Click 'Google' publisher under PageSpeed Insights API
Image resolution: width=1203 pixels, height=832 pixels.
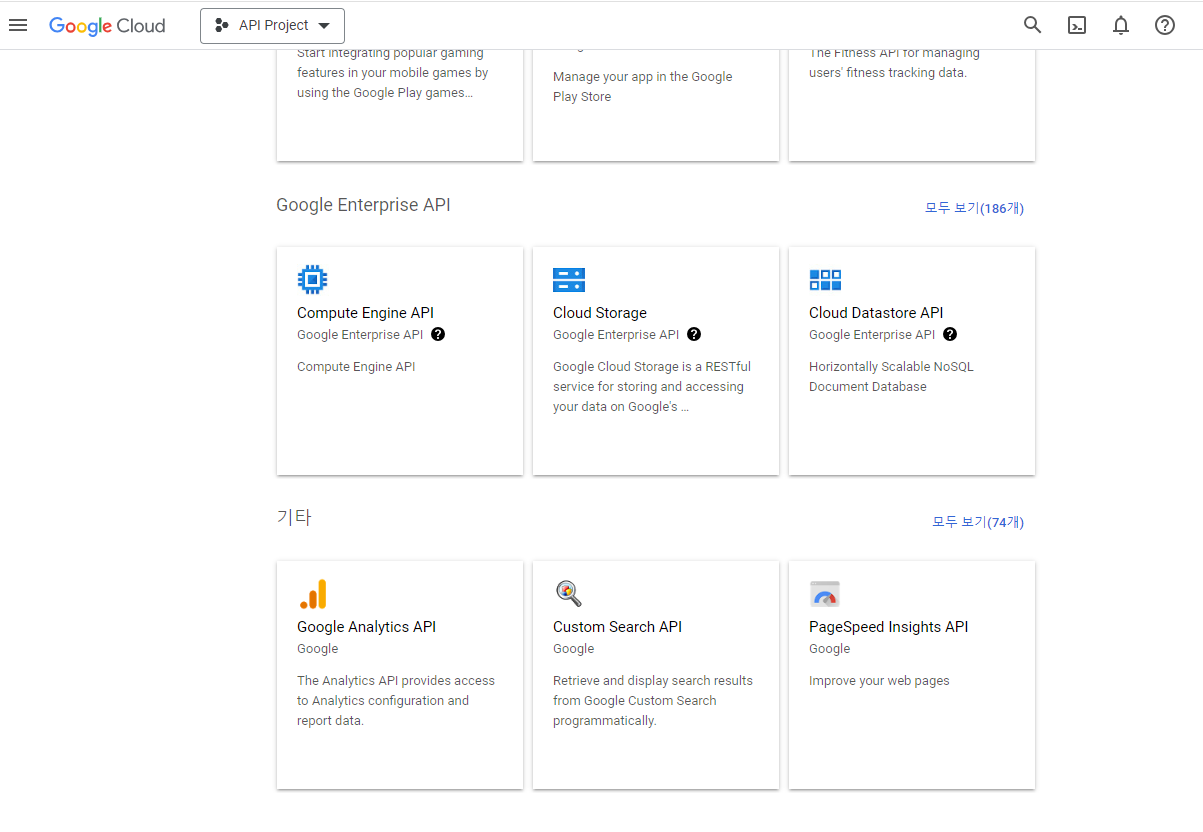point(829,649)
